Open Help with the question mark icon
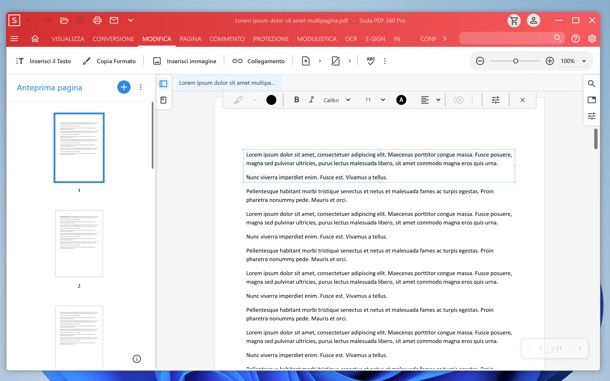Viewport: 610px width, 381px height. click(x=575, y=39)
